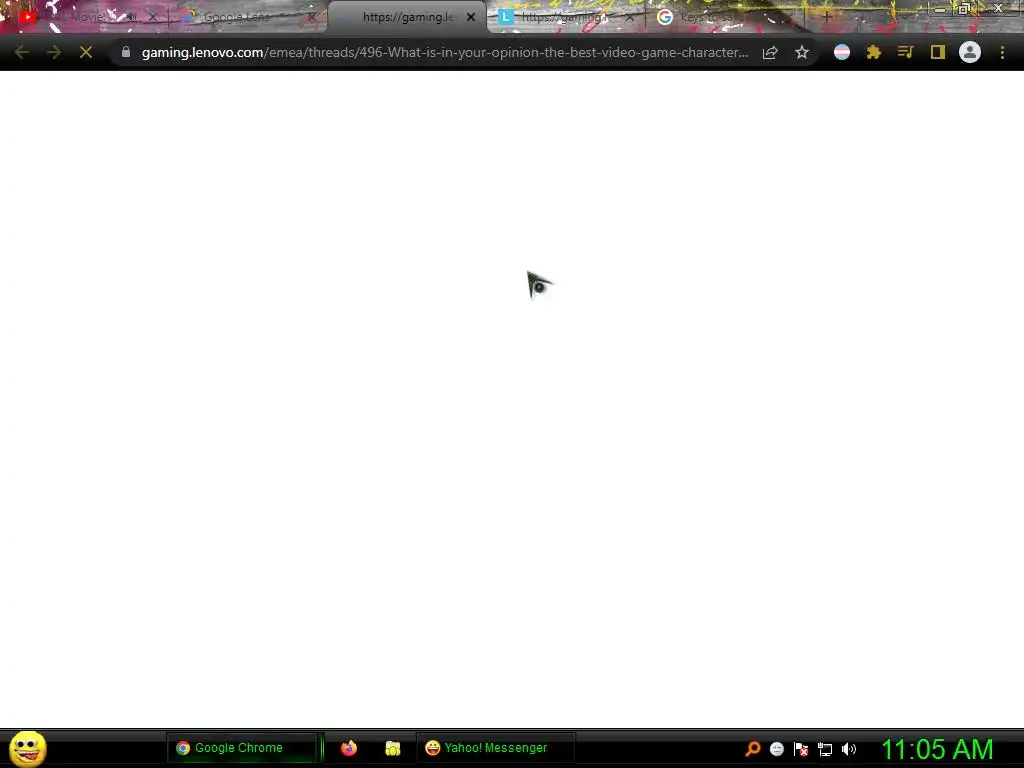Image resolution: width=1024 pixels, height=768 pixels.
Task: Open the media controls button
Action: pos(905,52)
